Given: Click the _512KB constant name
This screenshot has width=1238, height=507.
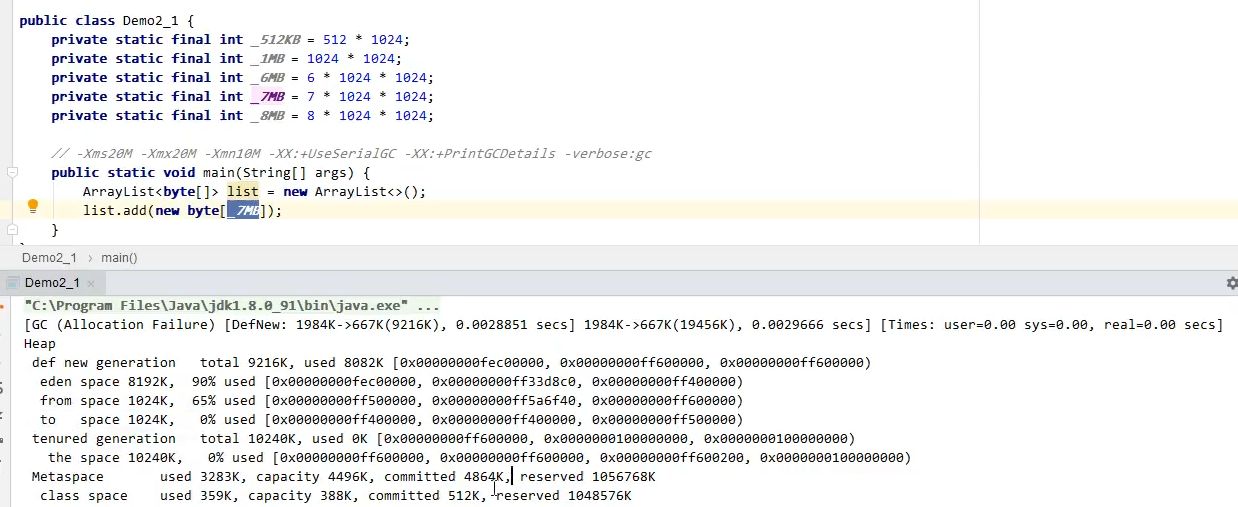Looking at the screenshot, I should (x=277, y=39).
